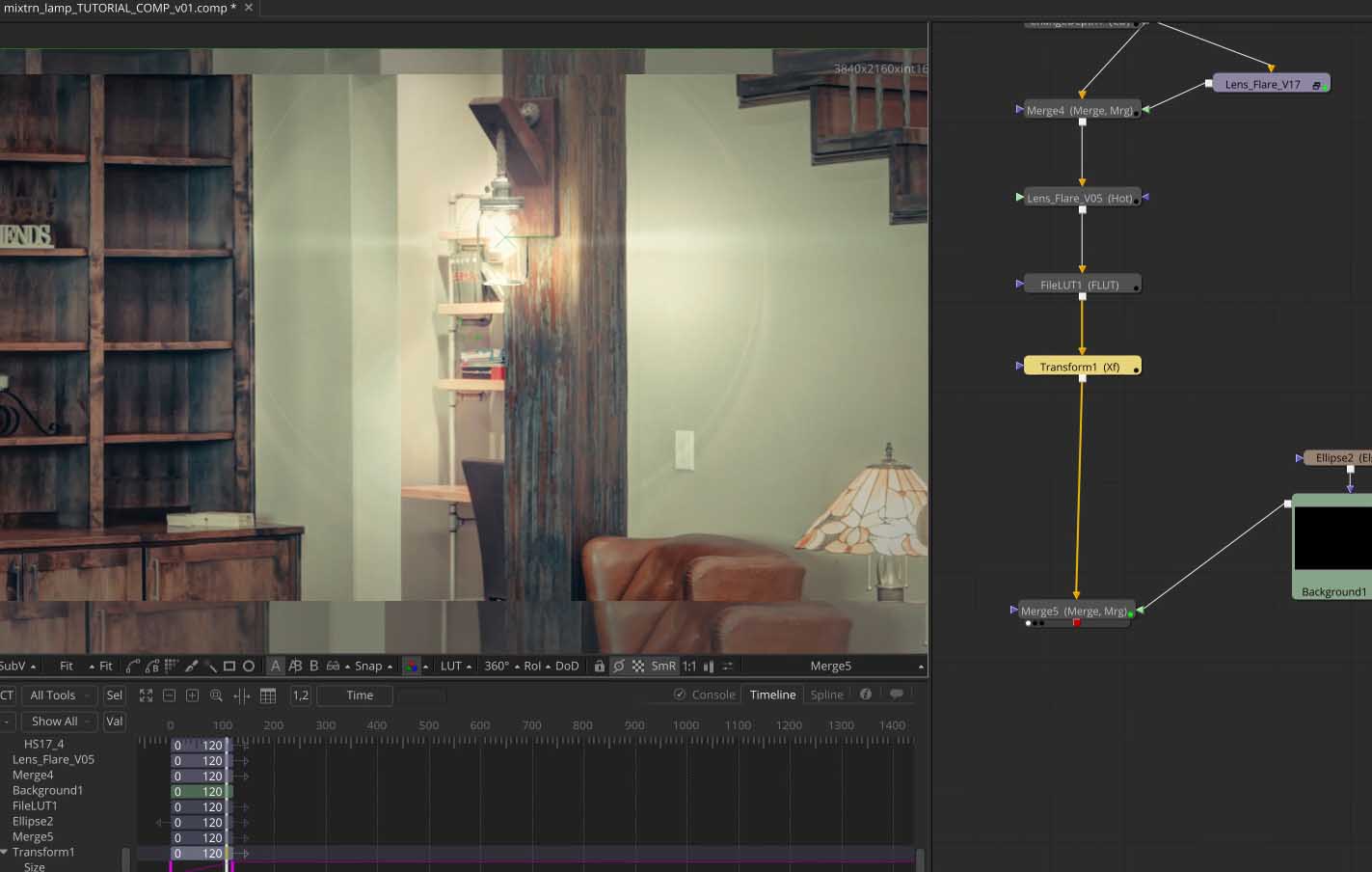This screenshot has height=872, width=1372.
Task: Toggle the viewer lock icon
Action: pos(599,666)
